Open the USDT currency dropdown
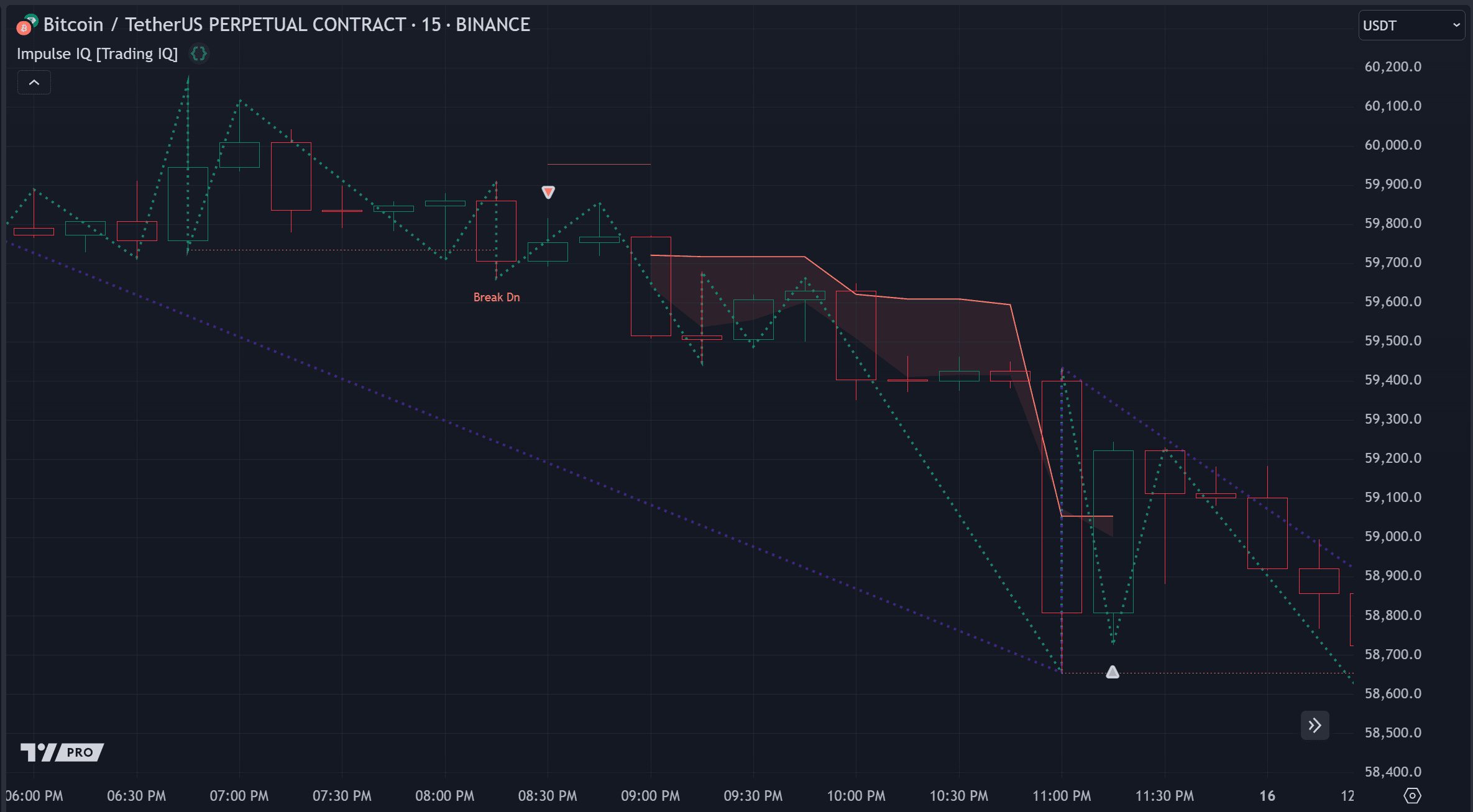This screenshot has width=1473, height=812. [x=1411, y=25]
